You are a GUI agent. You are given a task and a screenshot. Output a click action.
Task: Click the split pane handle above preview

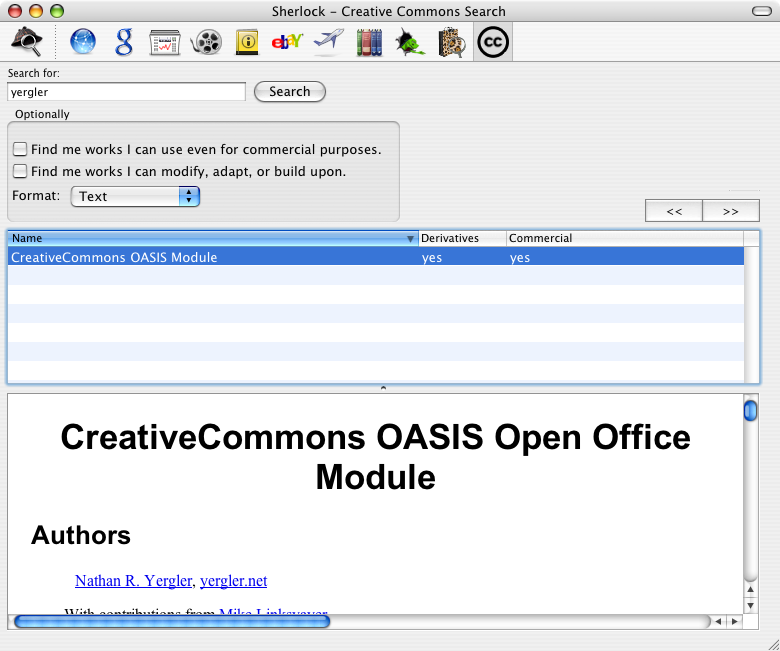pyautogui.click(x=383, y=388)
